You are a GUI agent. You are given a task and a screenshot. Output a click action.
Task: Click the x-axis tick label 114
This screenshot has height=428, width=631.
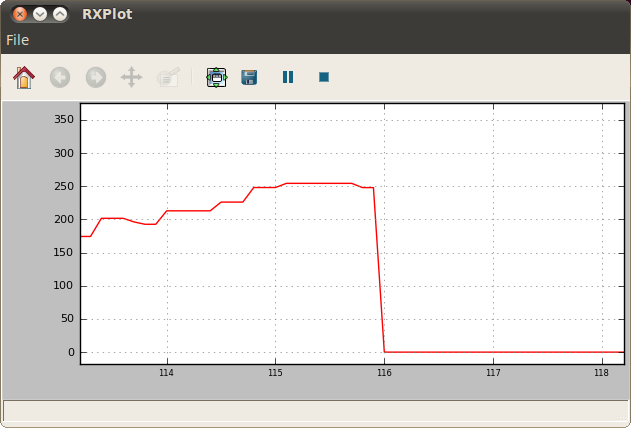coord(166,373)
